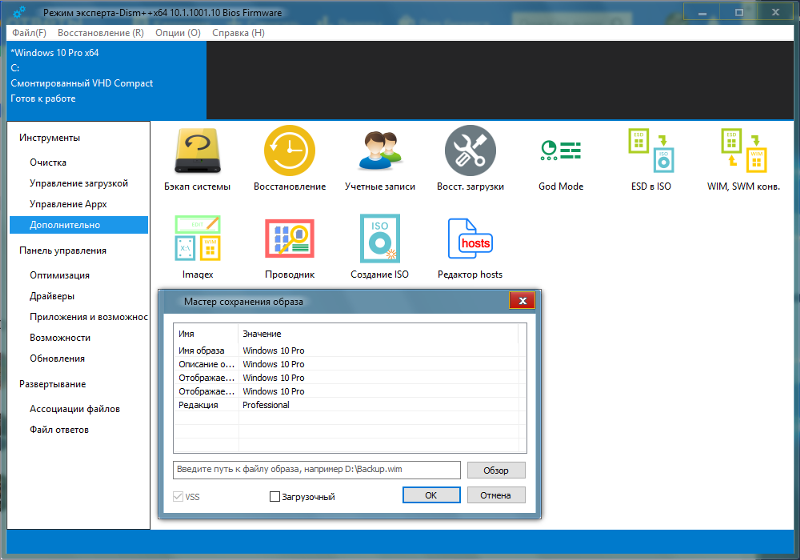Click the Инструменты section header
The height and width of the screenshot is (560, 800).
pos(49,138)
